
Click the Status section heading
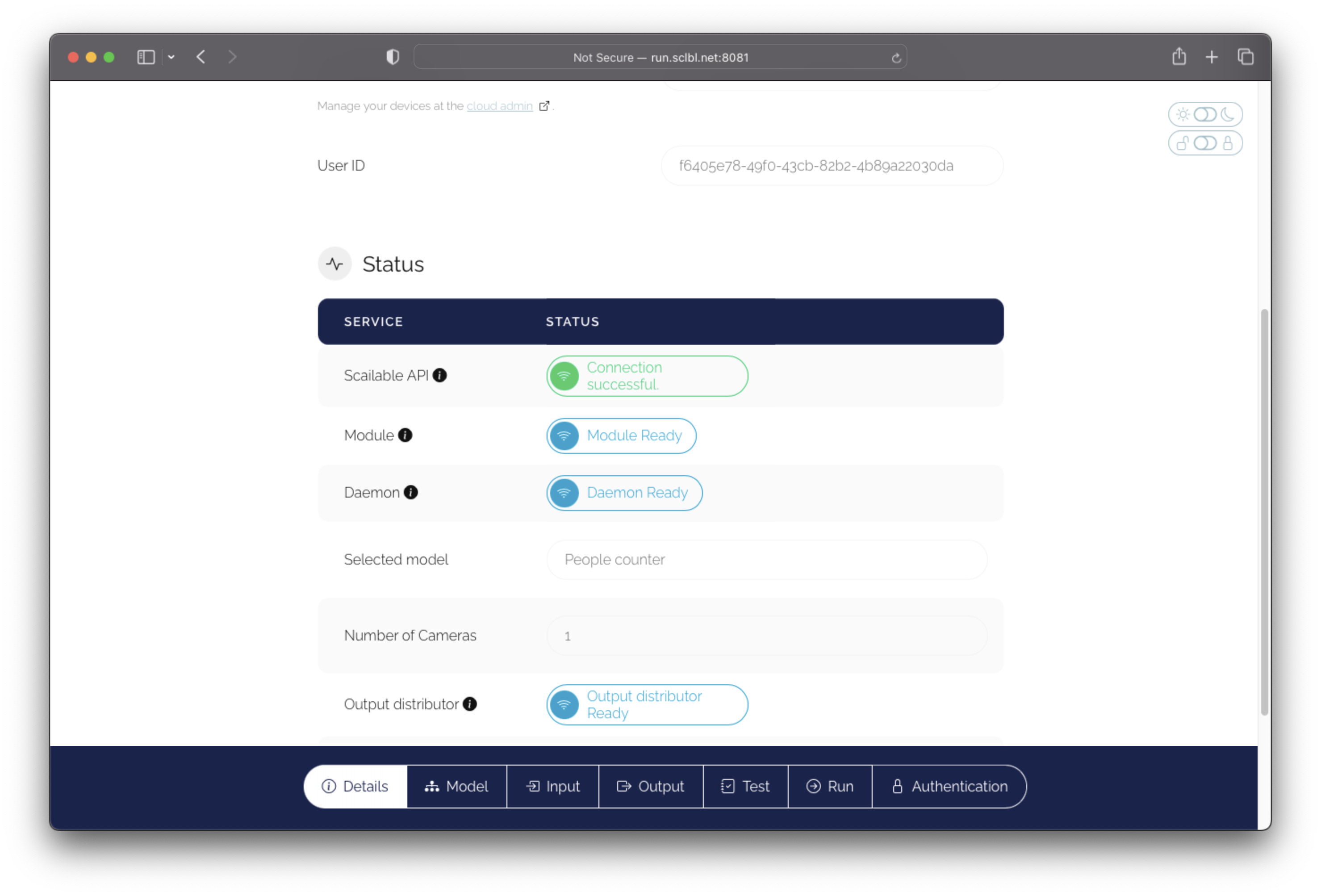pos(393,264)
